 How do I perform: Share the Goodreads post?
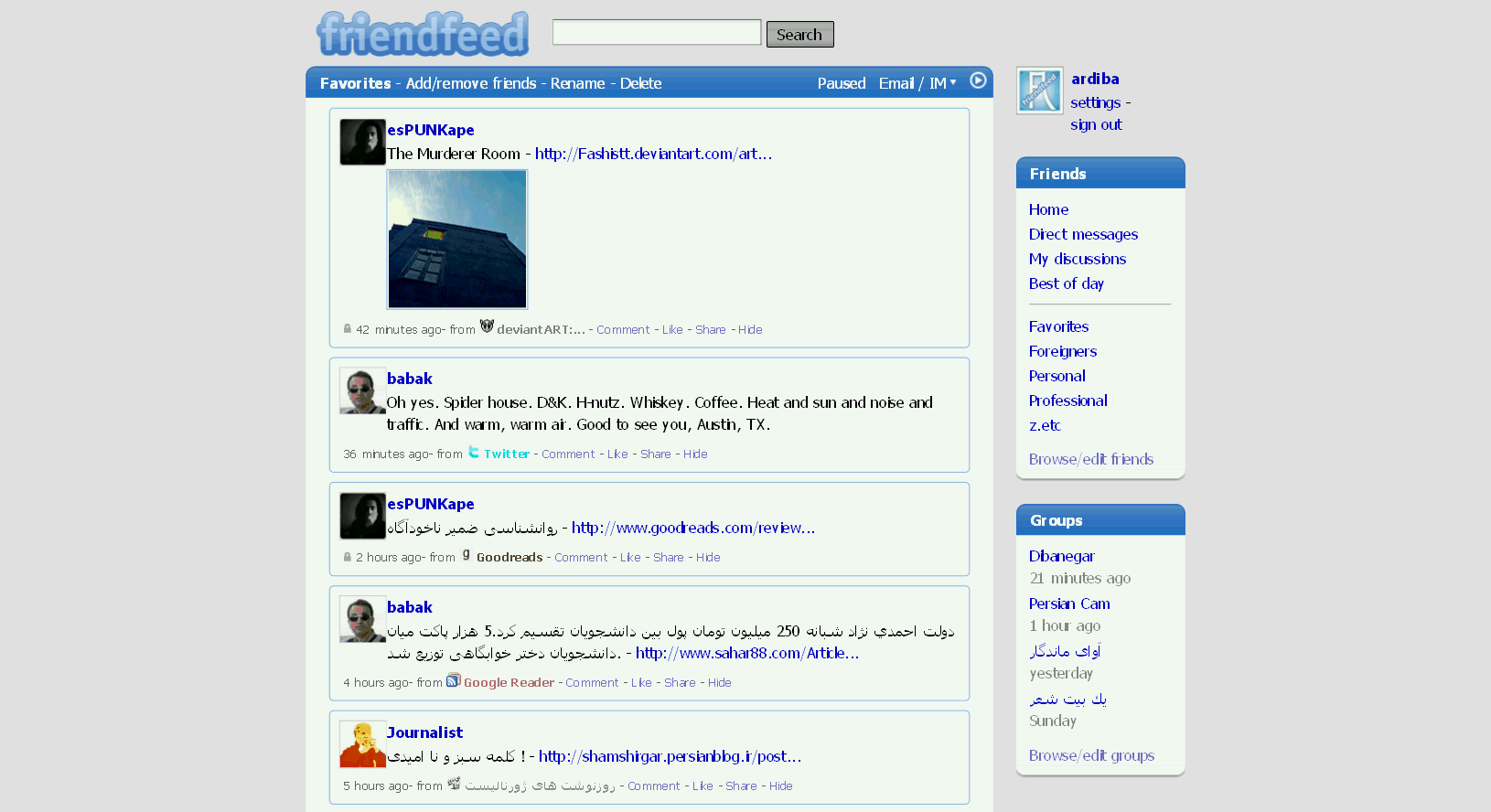tap(669, 558)
